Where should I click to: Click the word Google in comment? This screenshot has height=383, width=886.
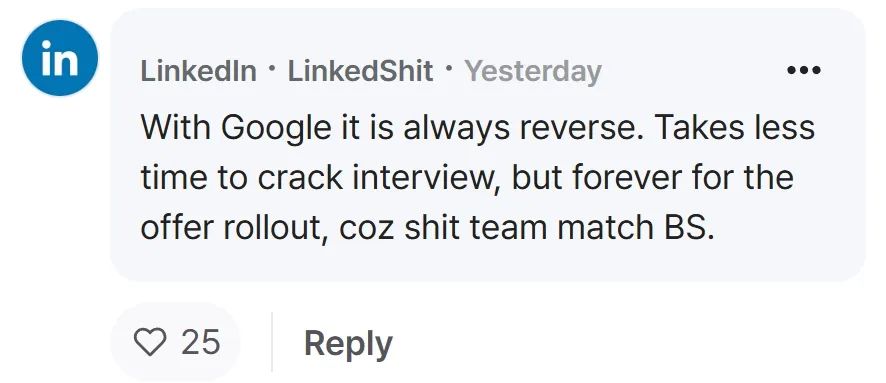[x=275, y=128]
